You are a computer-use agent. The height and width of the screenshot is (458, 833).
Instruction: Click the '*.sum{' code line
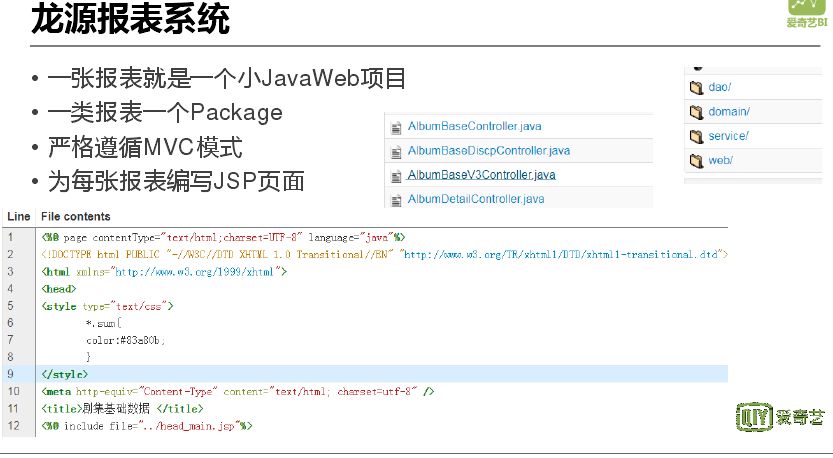point(104,323)
